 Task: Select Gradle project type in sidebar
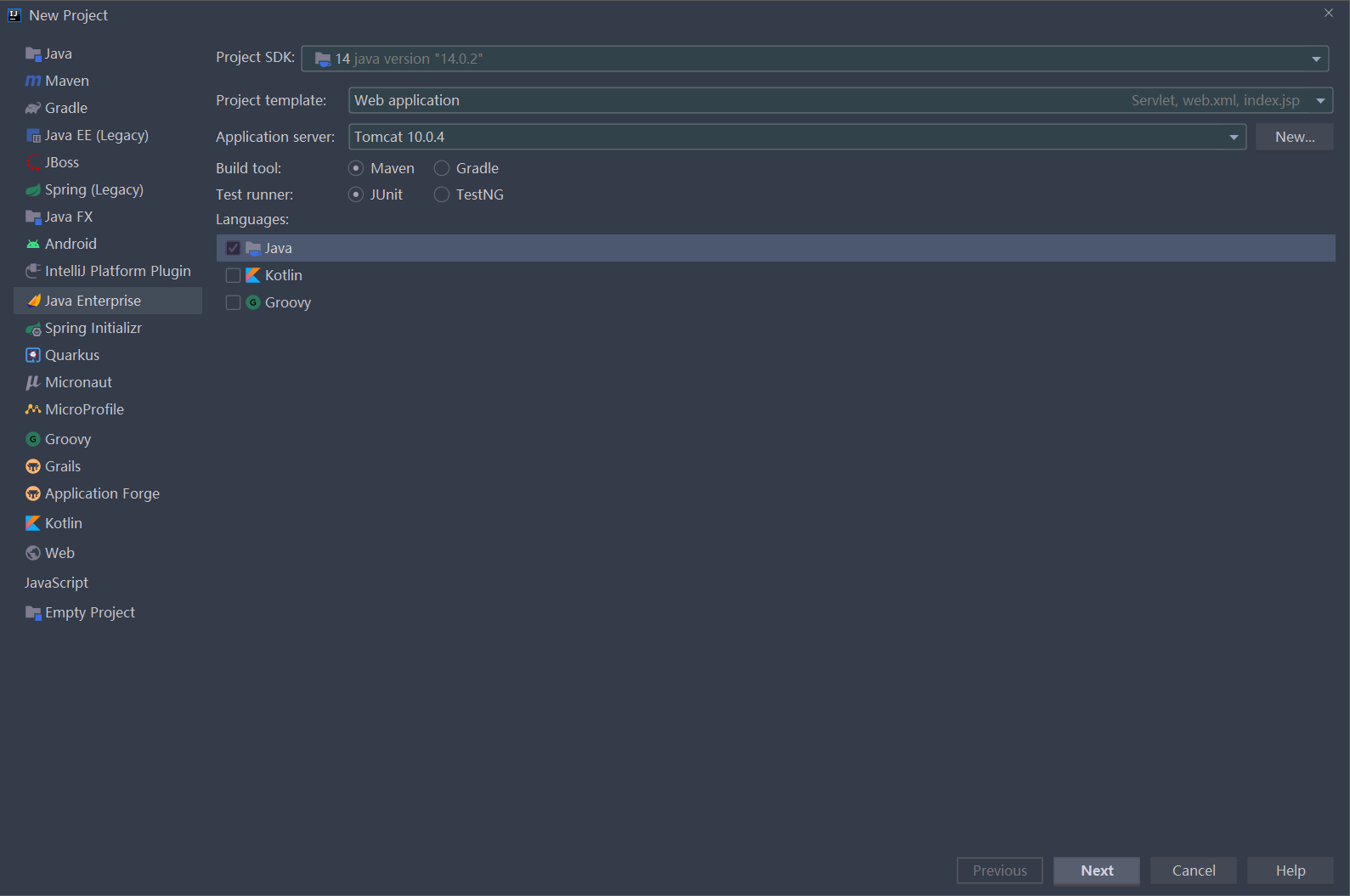108,109
